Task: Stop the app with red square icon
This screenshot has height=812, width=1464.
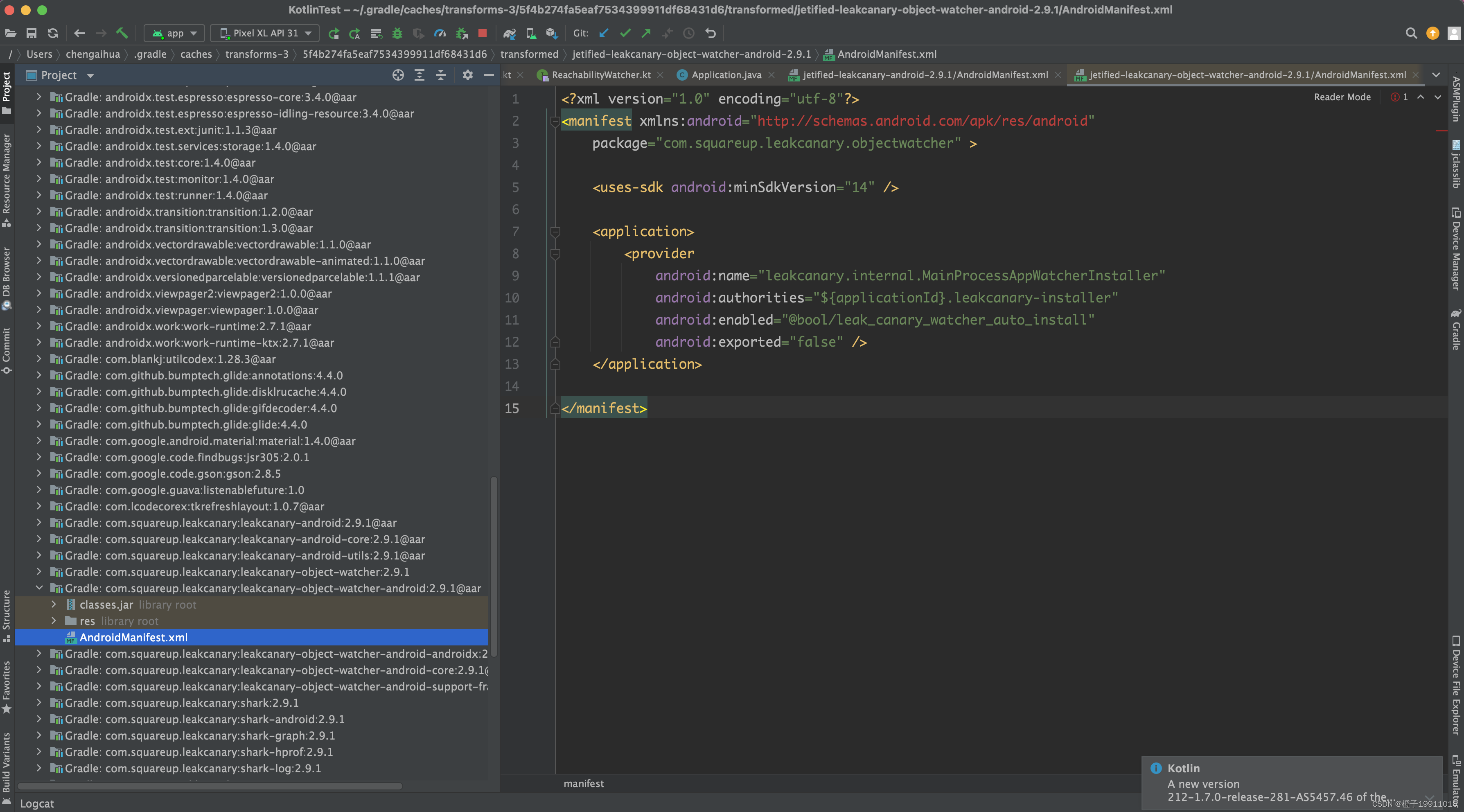Action: pyautogui.click(x=483, y=34)
